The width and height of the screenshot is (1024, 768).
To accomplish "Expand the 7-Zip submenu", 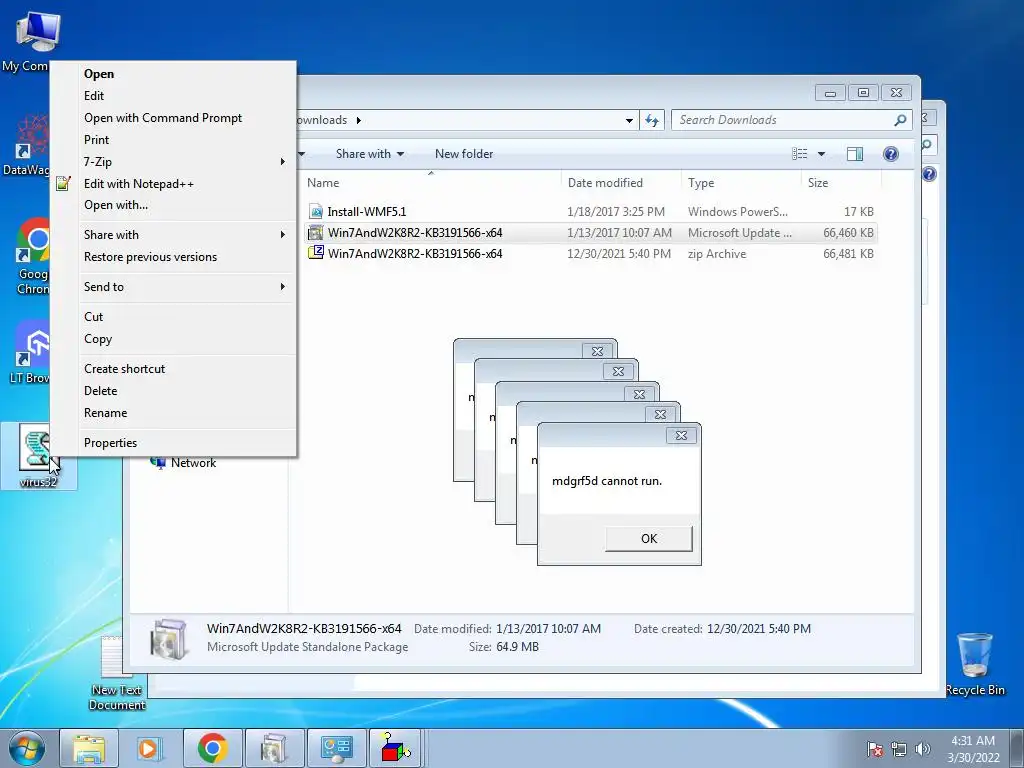I will (282, 161).
